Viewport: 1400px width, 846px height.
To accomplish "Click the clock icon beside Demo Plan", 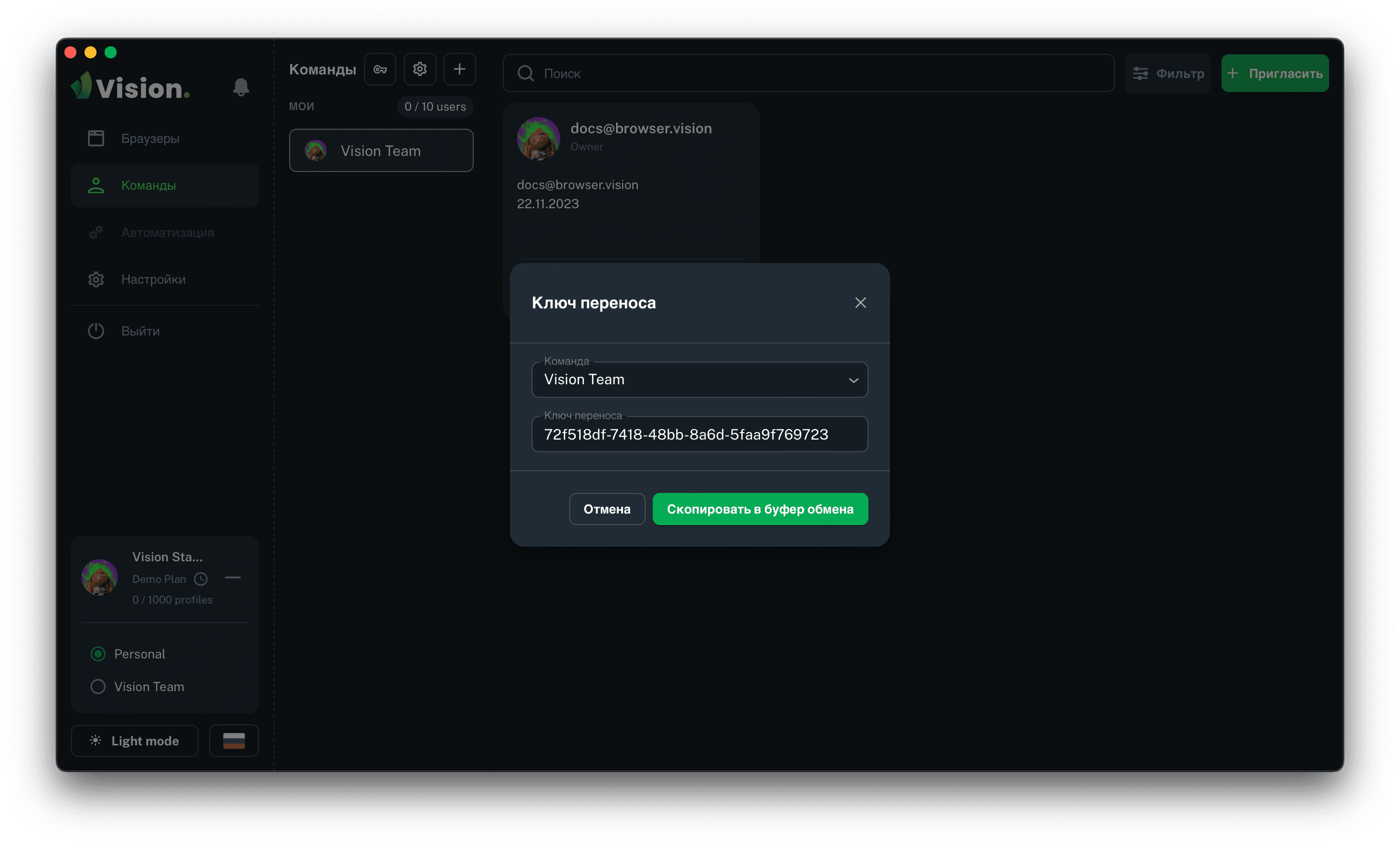I will (x=201, y=579).
